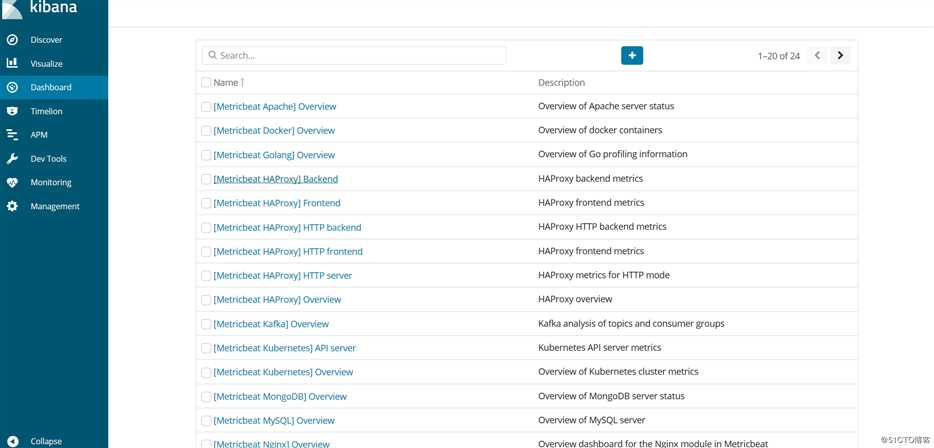
Task: Check the Kubernetes Overview row checkbox
Action: (206, 372)
